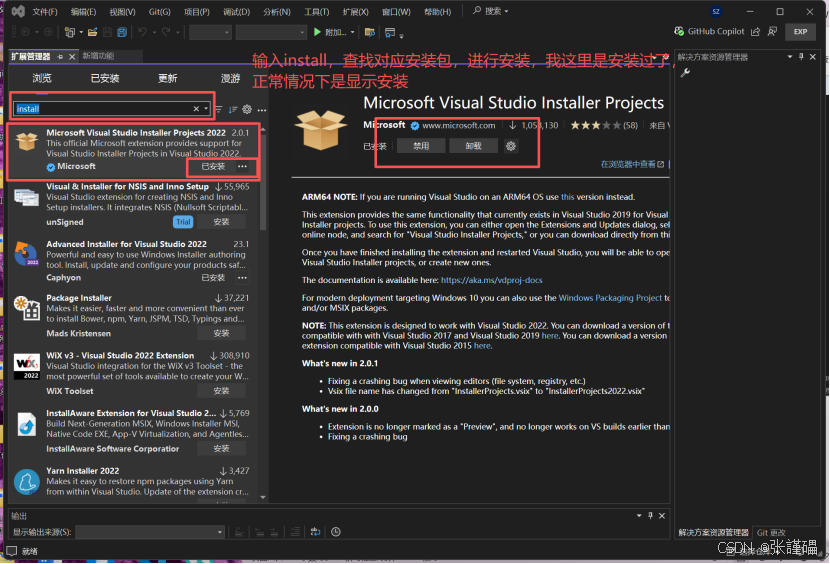Switch to the Git 更改 bottom tab
Viewport: 830px width, 564px height.
[x=771, y=532]
